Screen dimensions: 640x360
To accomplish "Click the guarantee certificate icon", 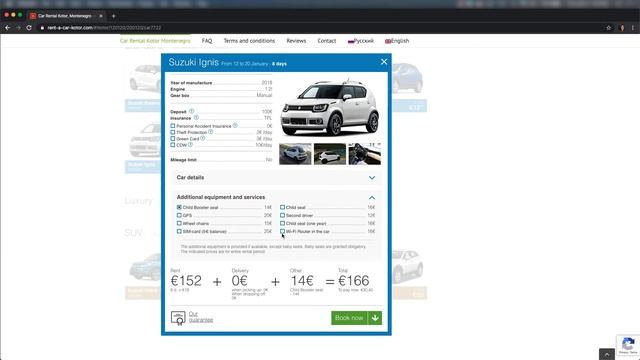I will (178, 318).
